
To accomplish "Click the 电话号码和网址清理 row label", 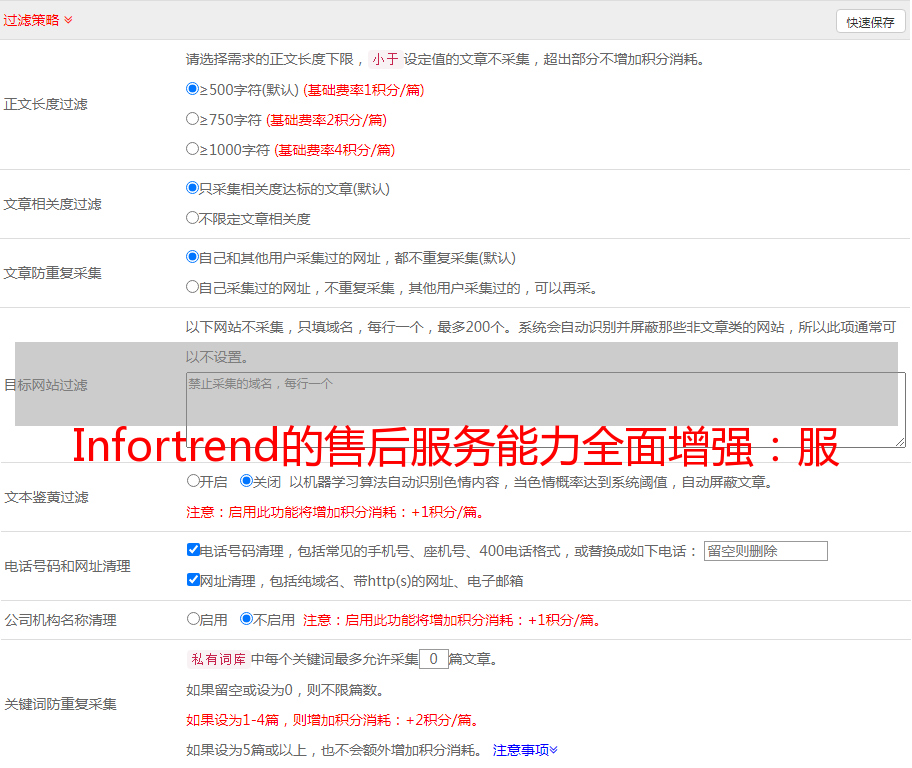I will click(67, 566).
